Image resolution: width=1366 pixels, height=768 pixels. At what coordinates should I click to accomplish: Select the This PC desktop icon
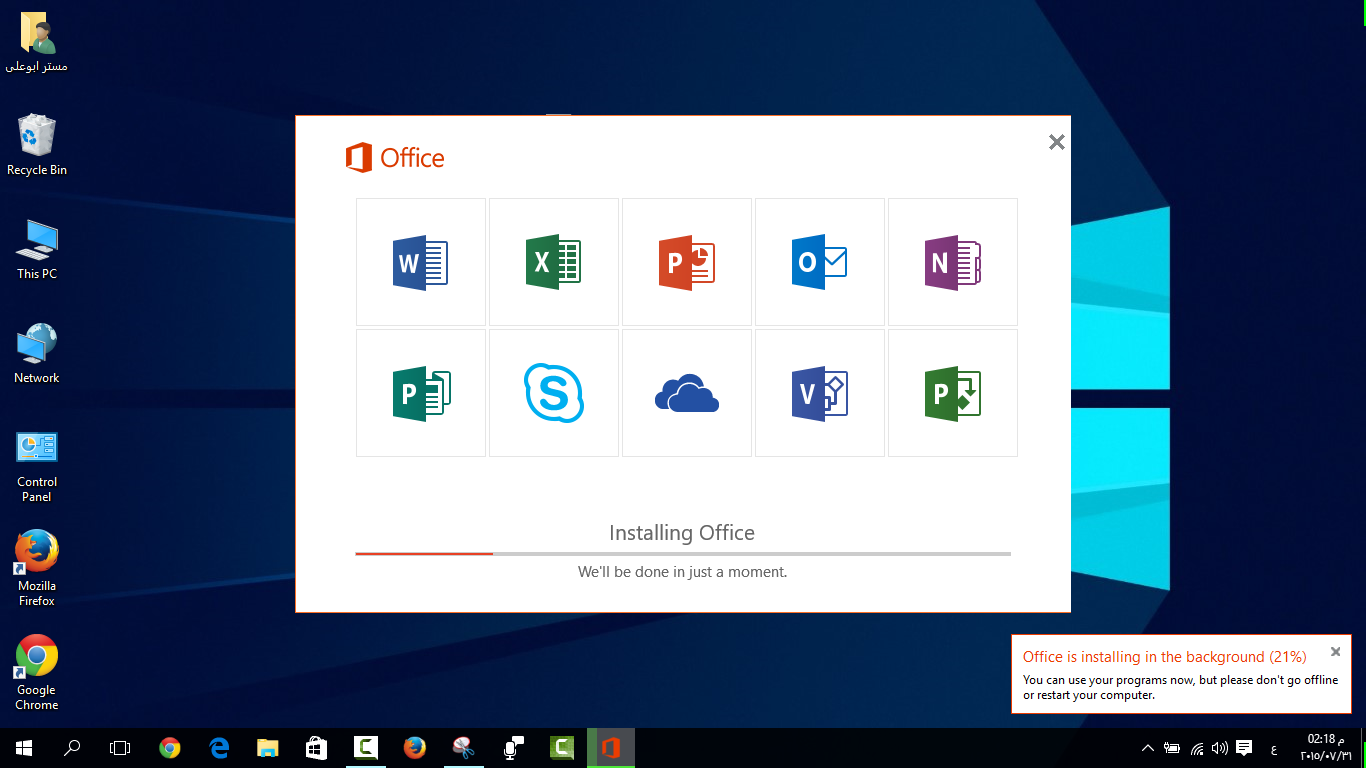point(37,249)
